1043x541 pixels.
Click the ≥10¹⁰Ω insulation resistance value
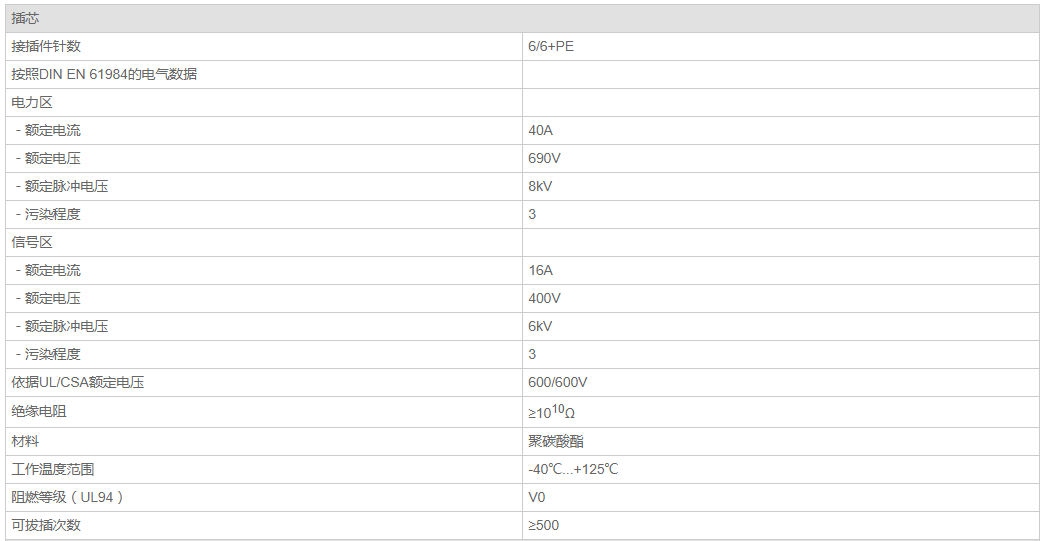click(551, 412)
